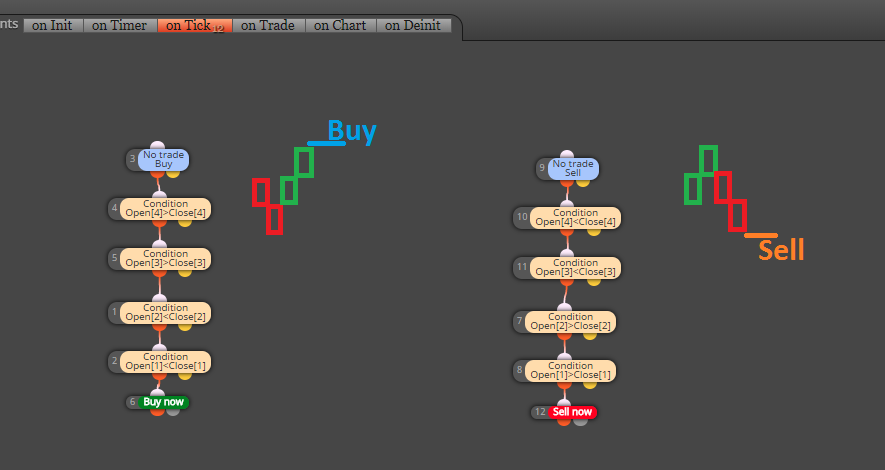Click yellow output dot of block 10
This screenshot has width=885, height=470.
pyautogui.click(x=594, y=232)
